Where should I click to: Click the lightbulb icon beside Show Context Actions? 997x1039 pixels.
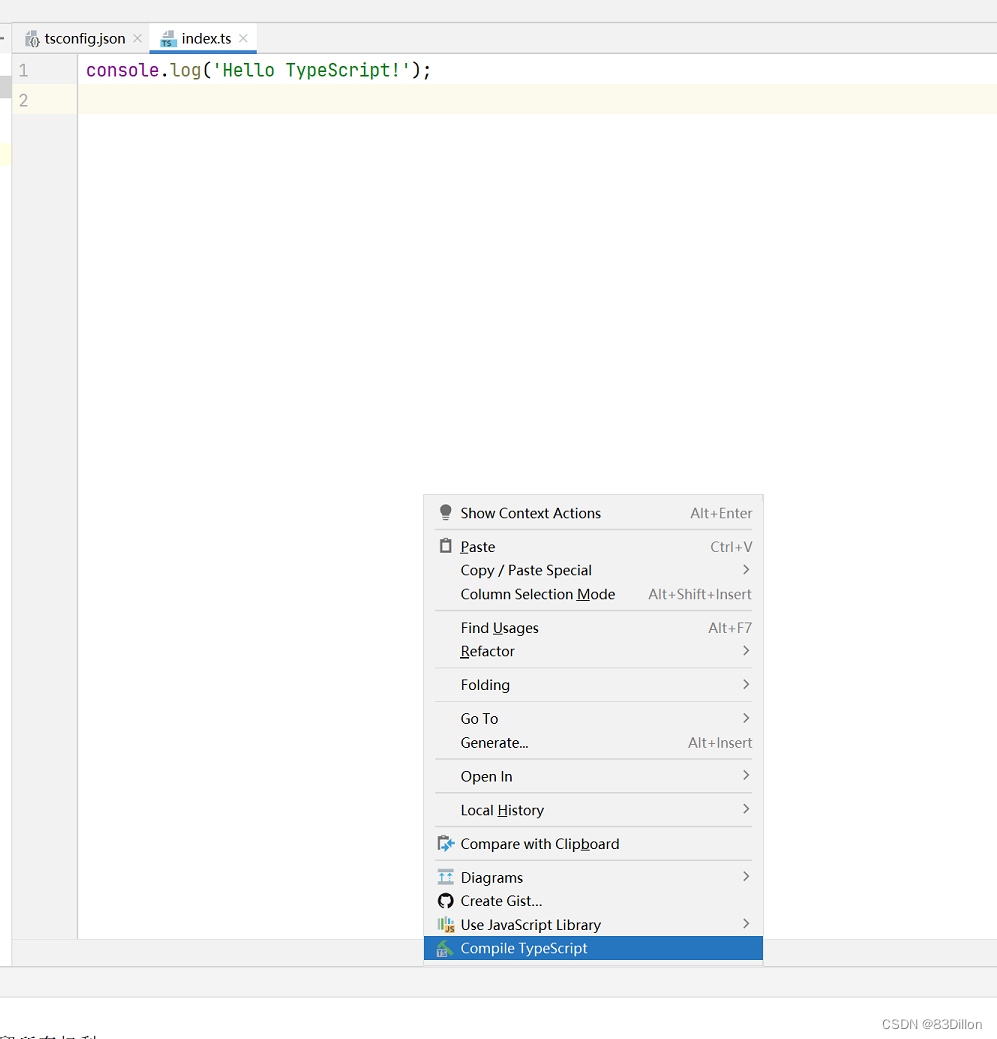(445, 512)
